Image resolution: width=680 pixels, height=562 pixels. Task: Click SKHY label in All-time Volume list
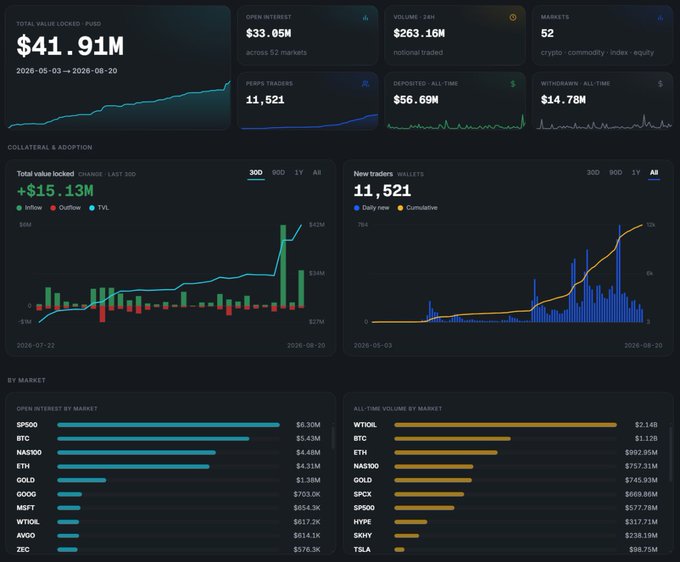coord(363,536)
